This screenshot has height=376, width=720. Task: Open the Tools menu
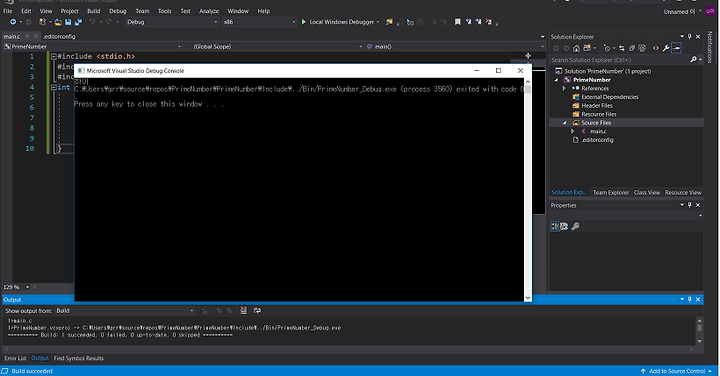pyautogui.click(x=164, y=11)
